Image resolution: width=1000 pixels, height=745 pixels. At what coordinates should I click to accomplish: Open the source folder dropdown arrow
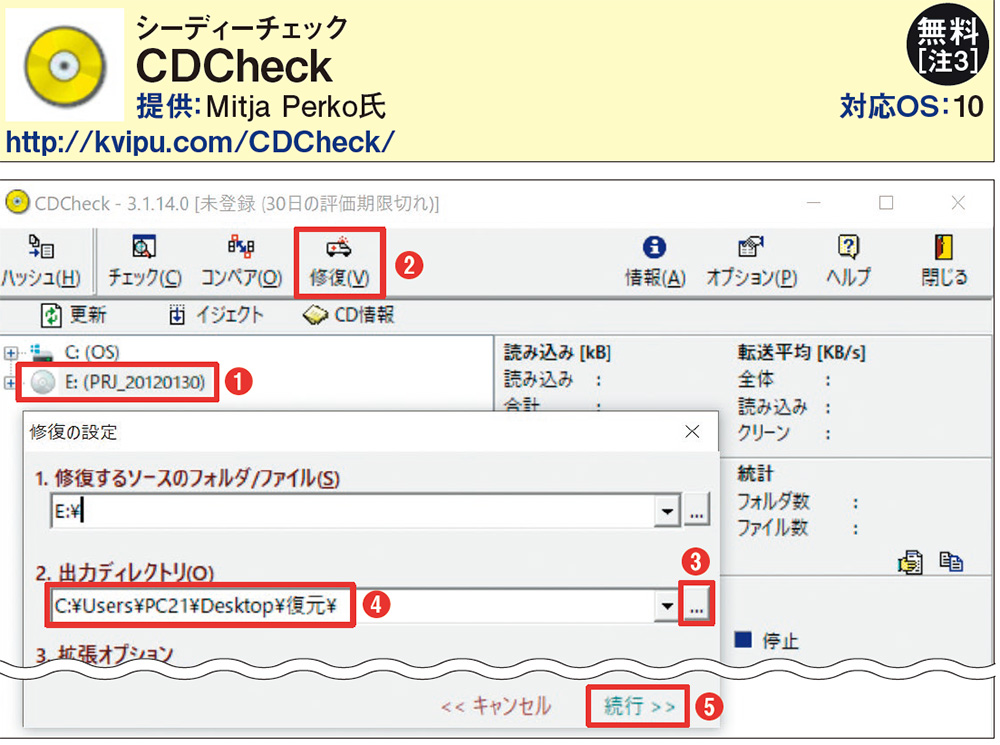666,512
